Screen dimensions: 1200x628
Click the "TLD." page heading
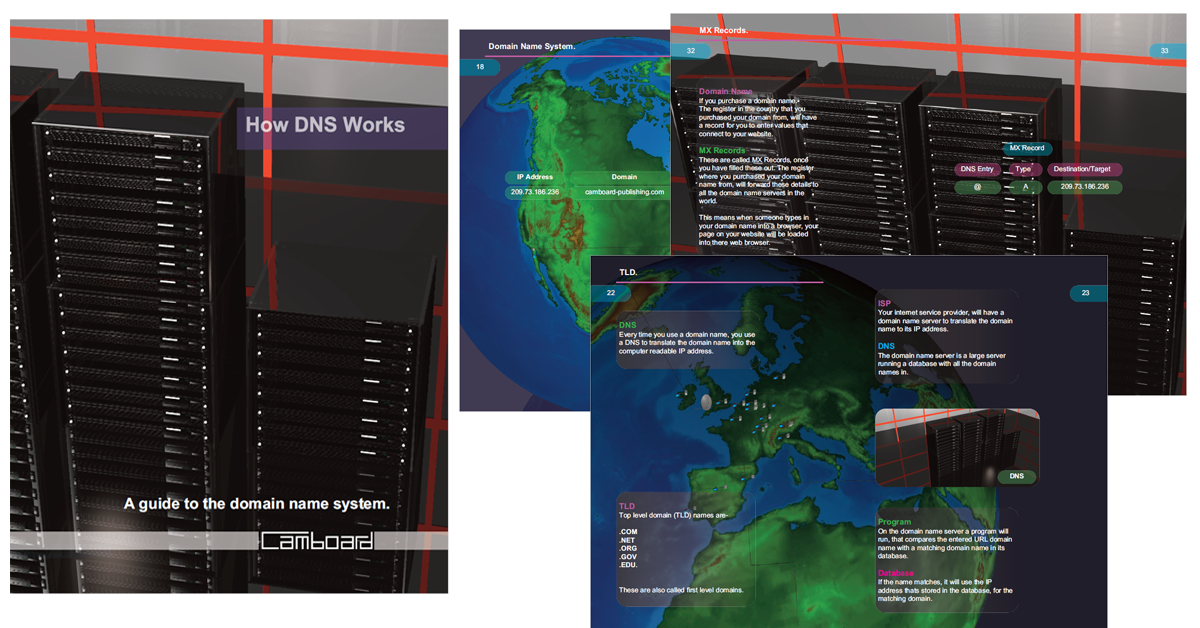pos(628,272)
